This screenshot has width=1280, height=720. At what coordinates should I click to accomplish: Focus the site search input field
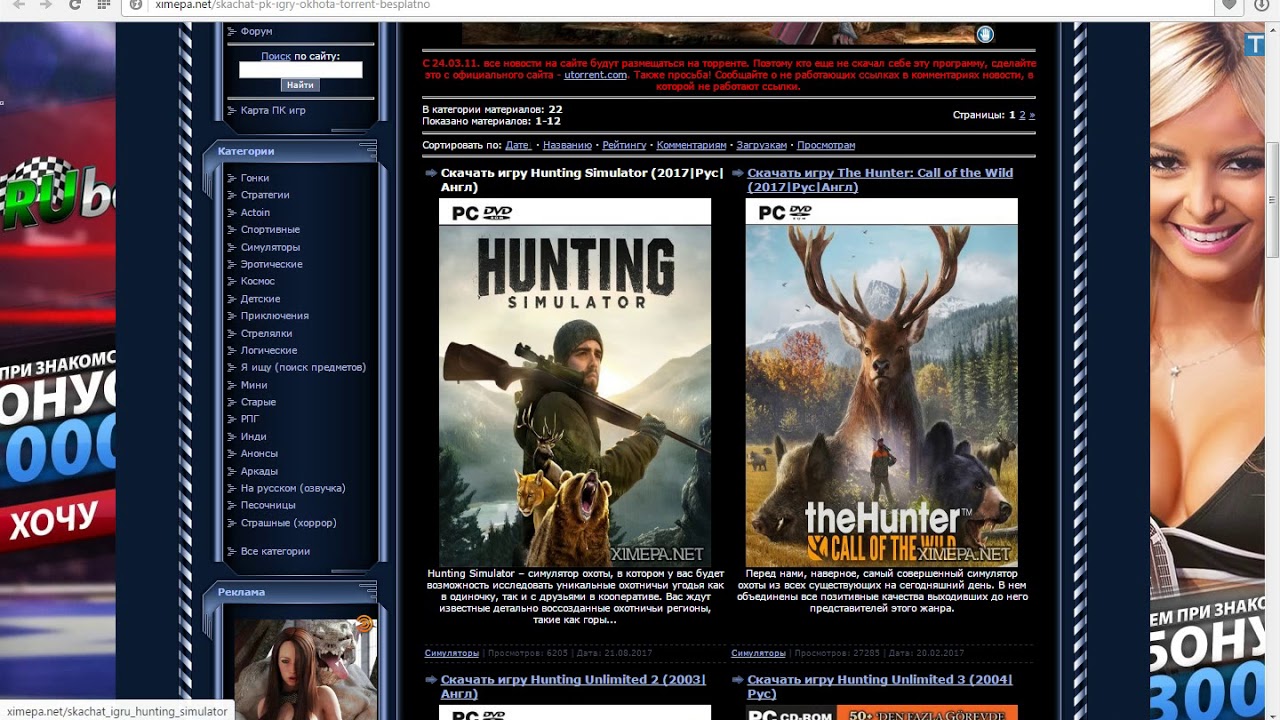[x=300, y=70]
